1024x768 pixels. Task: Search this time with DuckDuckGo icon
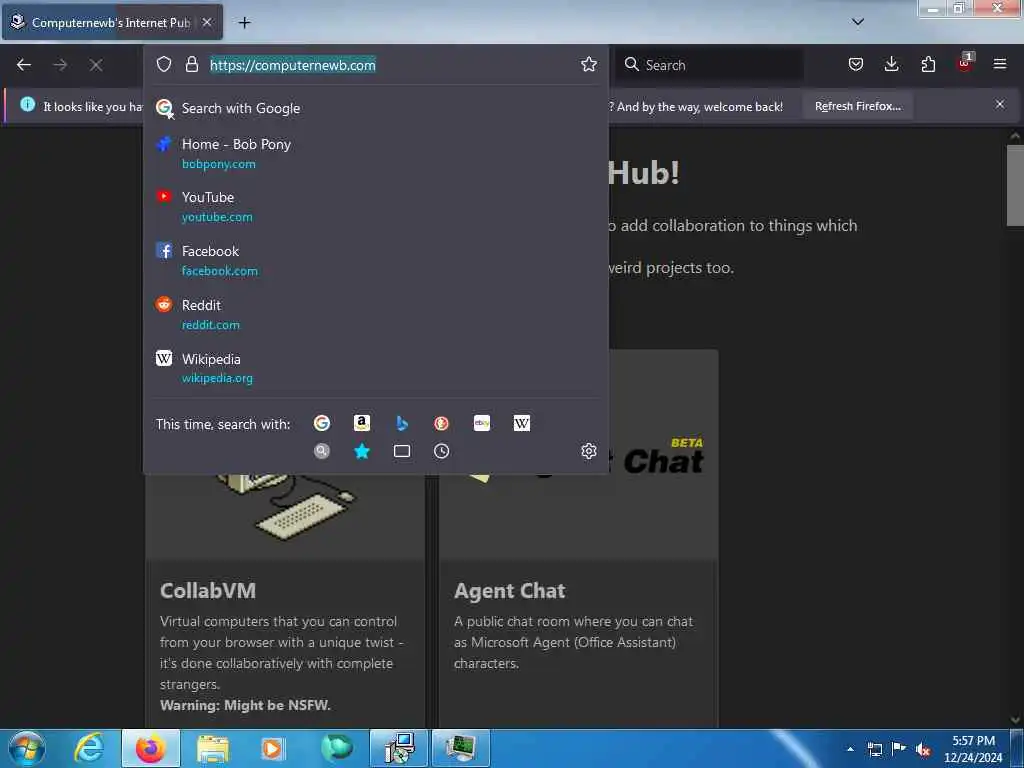tap(441, 423)
